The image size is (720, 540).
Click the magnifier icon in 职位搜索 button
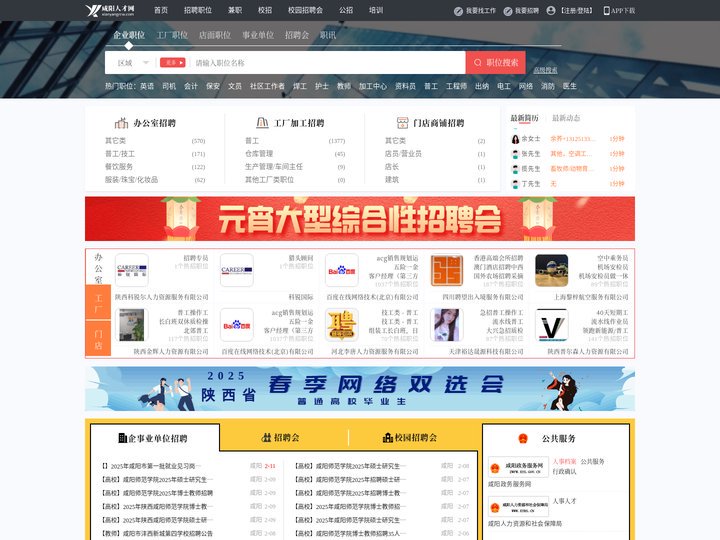click(x=478, y=62)
